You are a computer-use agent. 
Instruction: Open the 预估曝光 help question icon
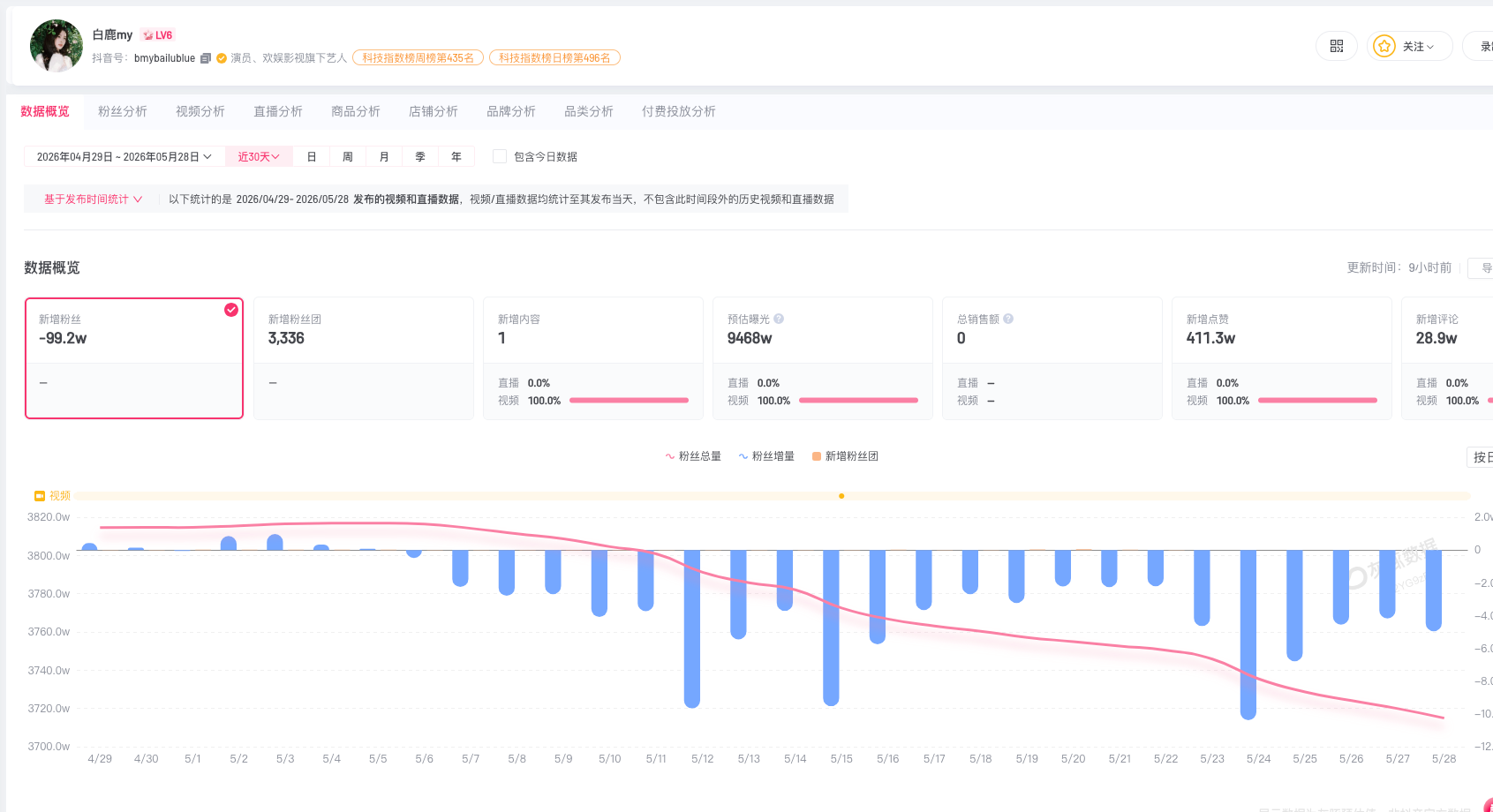click(x=779, y=319)
